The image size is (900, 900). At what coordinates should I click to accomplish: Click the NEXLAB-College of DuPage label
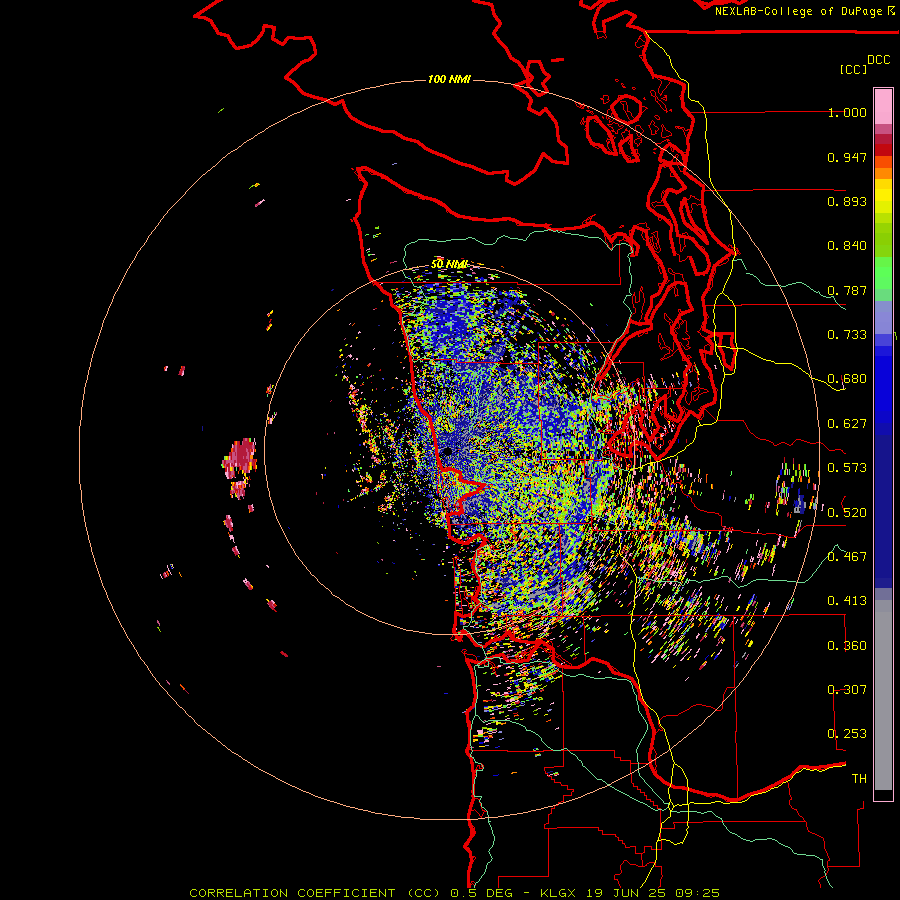pyautogui.click(x=798, y=11)
